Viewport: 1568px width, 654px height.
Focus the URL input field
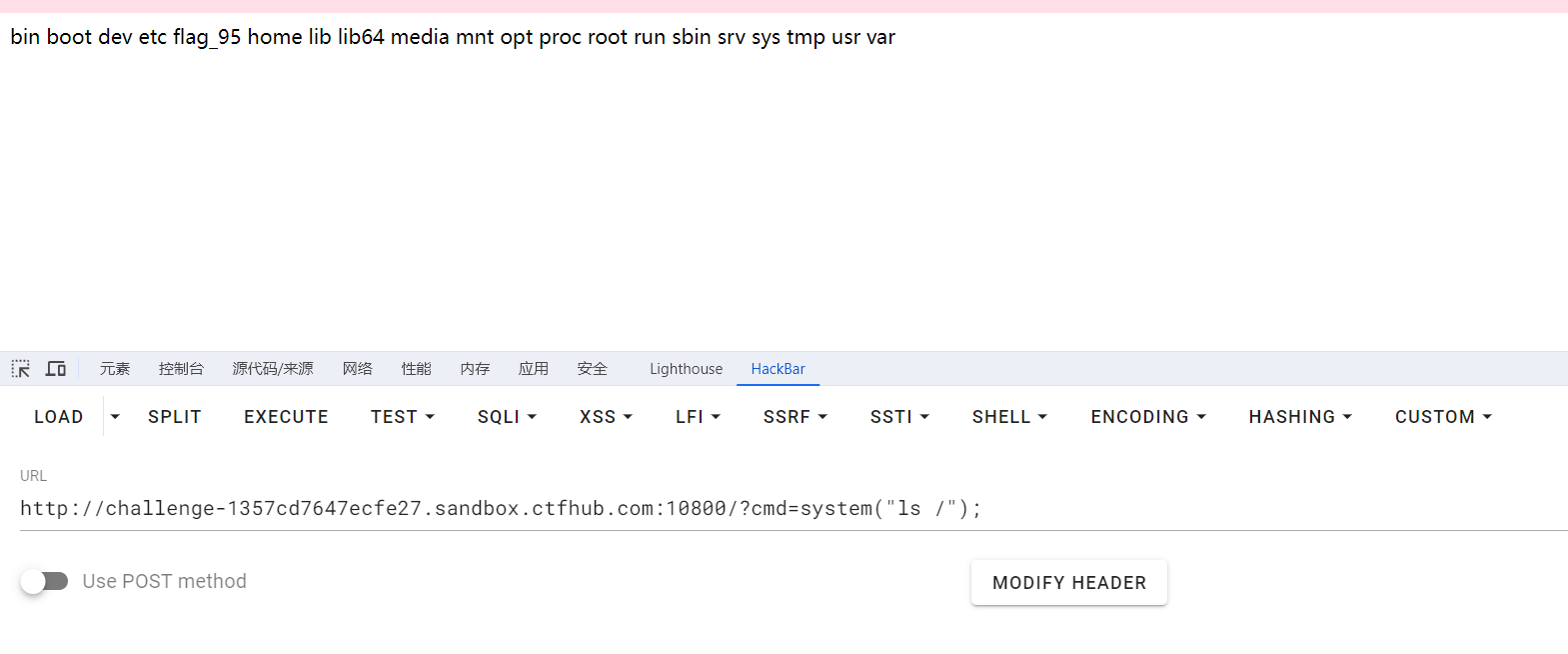[793, 509]
